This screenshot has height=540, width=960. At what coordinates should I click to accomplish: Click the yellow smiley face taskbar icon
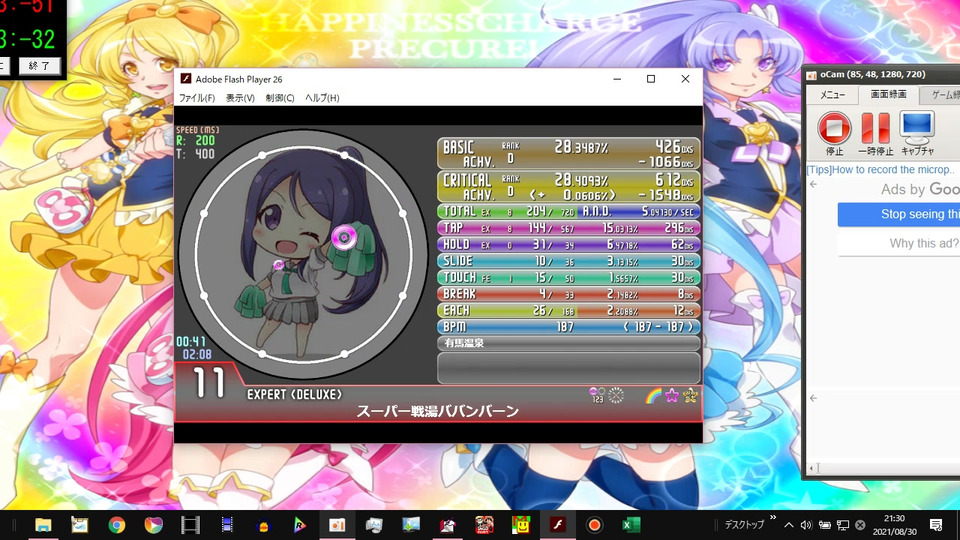click(520, 525)
